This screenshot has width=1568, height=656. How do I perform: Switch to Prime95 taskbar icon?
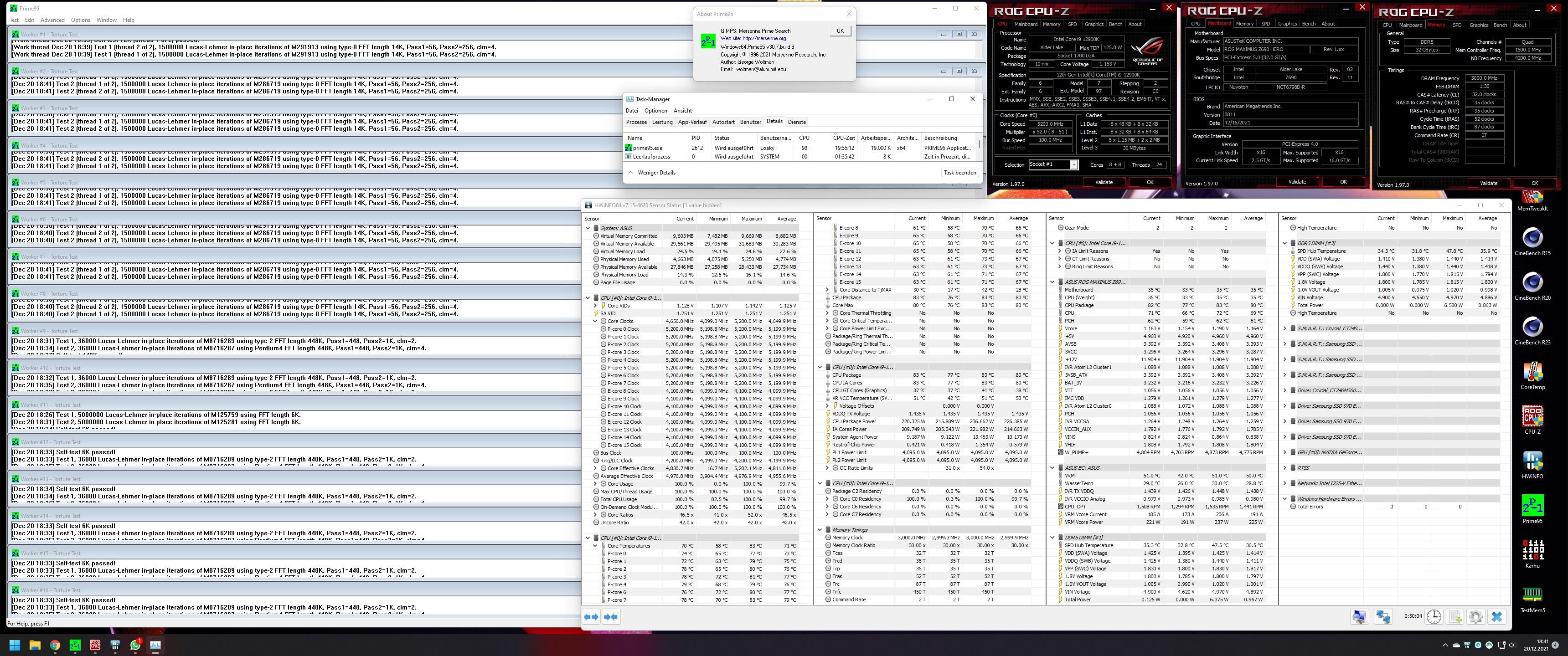coord(75,645)
